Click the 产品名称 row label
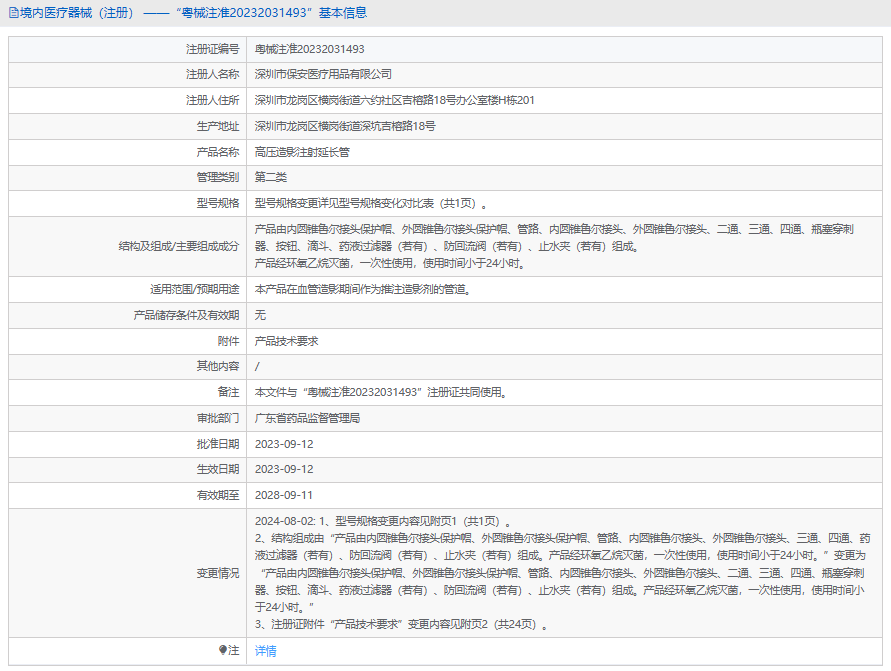The height and width of the screenshot is (671, 891). [x=218, y=152]
